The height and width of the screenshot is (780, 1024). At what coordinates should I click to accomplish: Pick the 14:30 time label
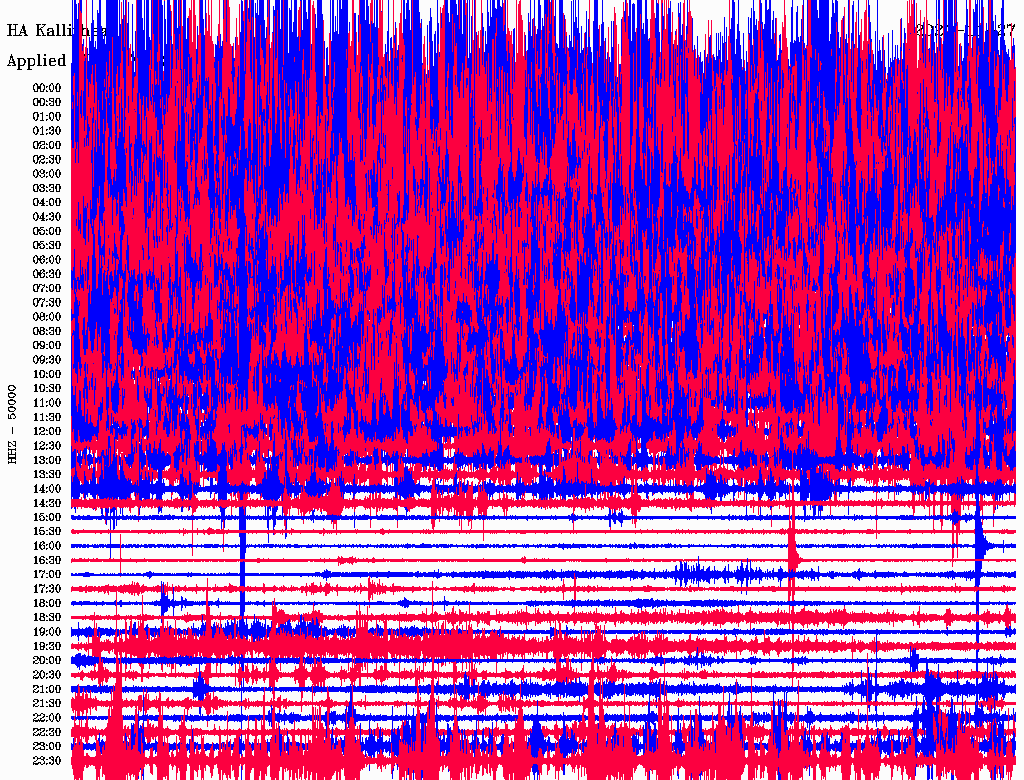coord(47,504)
